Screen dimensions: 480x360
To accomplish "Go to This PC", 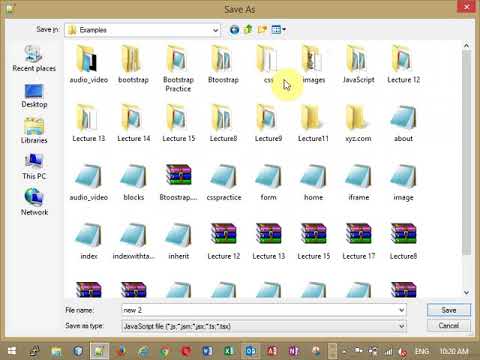I will pyautogui.click(x=34, y=167).
